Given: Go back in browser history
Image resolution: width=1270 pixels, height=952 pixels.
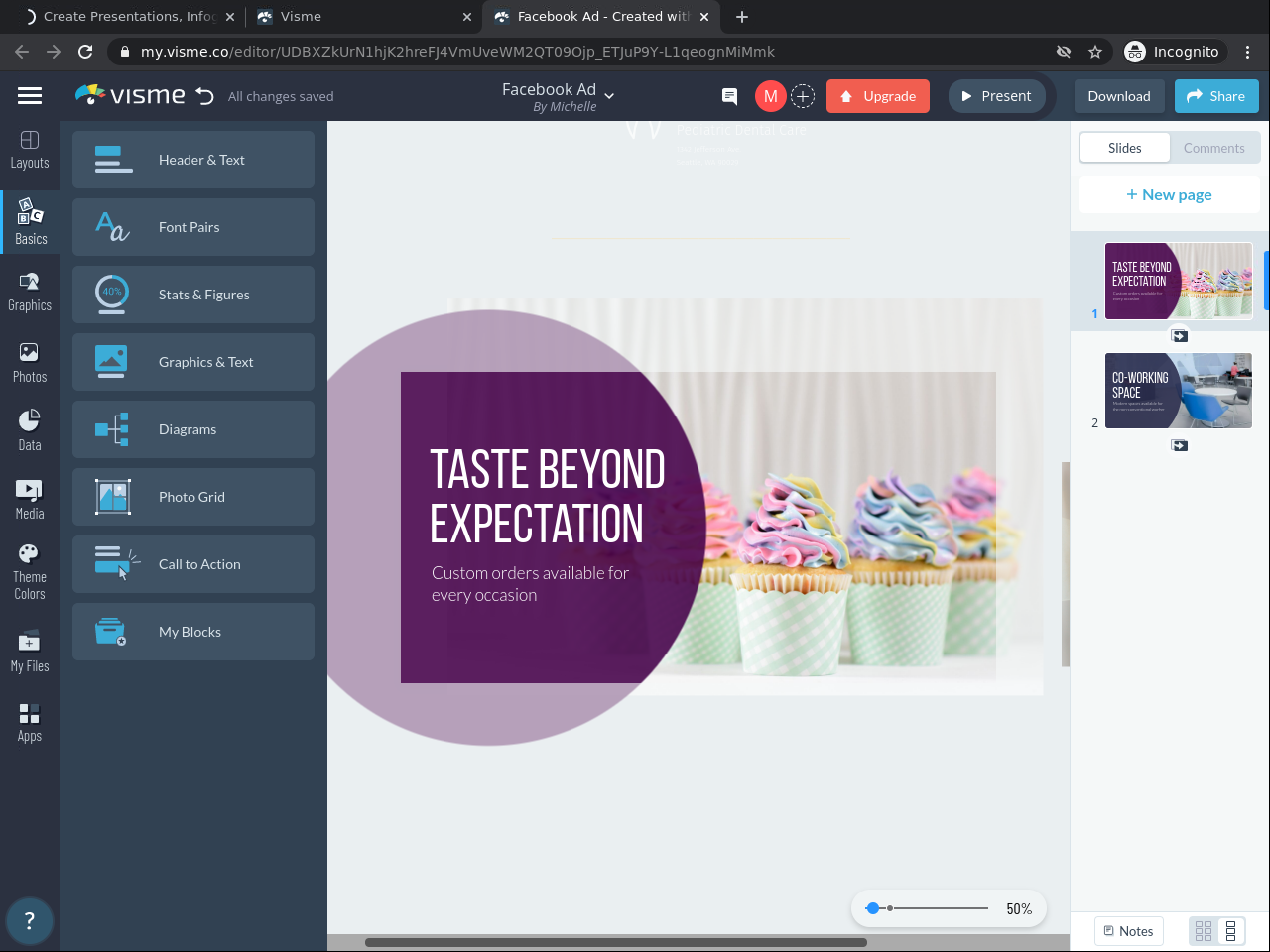Looking at the screenshot, I should (22, 52).
